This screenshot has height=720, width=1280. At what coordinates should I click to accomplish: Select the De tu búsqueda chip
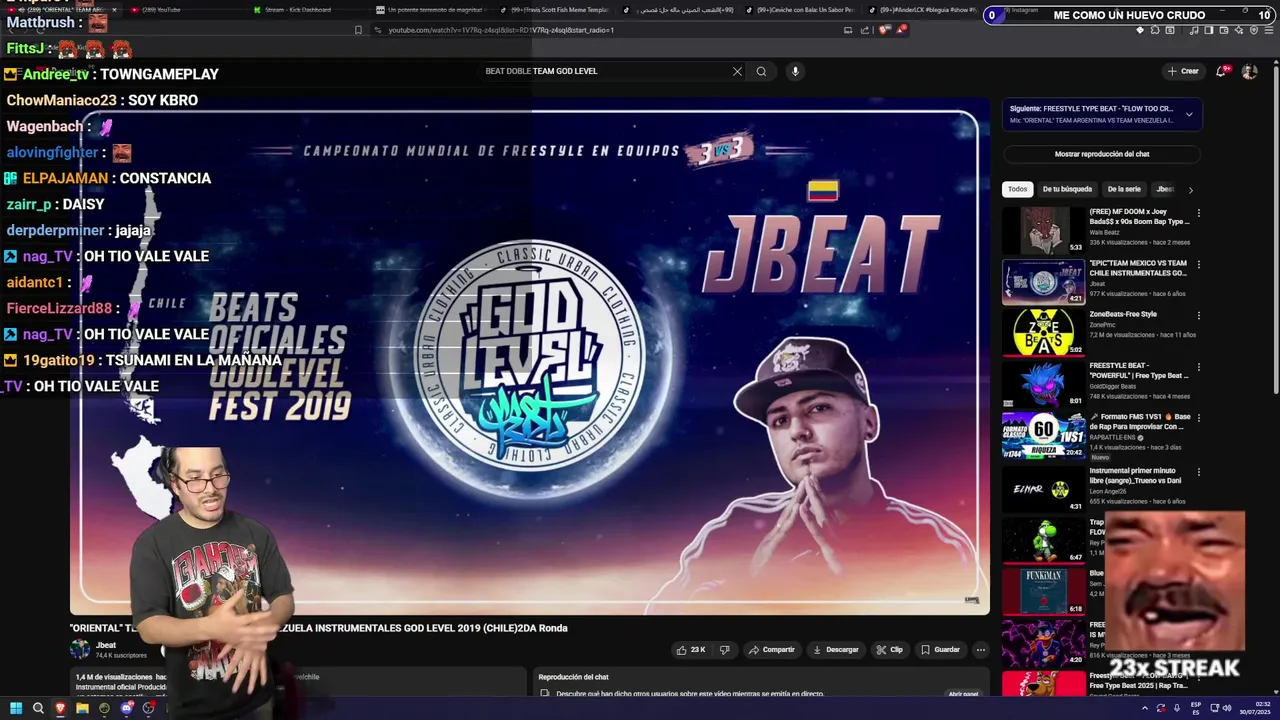[x=1067, y=189]
